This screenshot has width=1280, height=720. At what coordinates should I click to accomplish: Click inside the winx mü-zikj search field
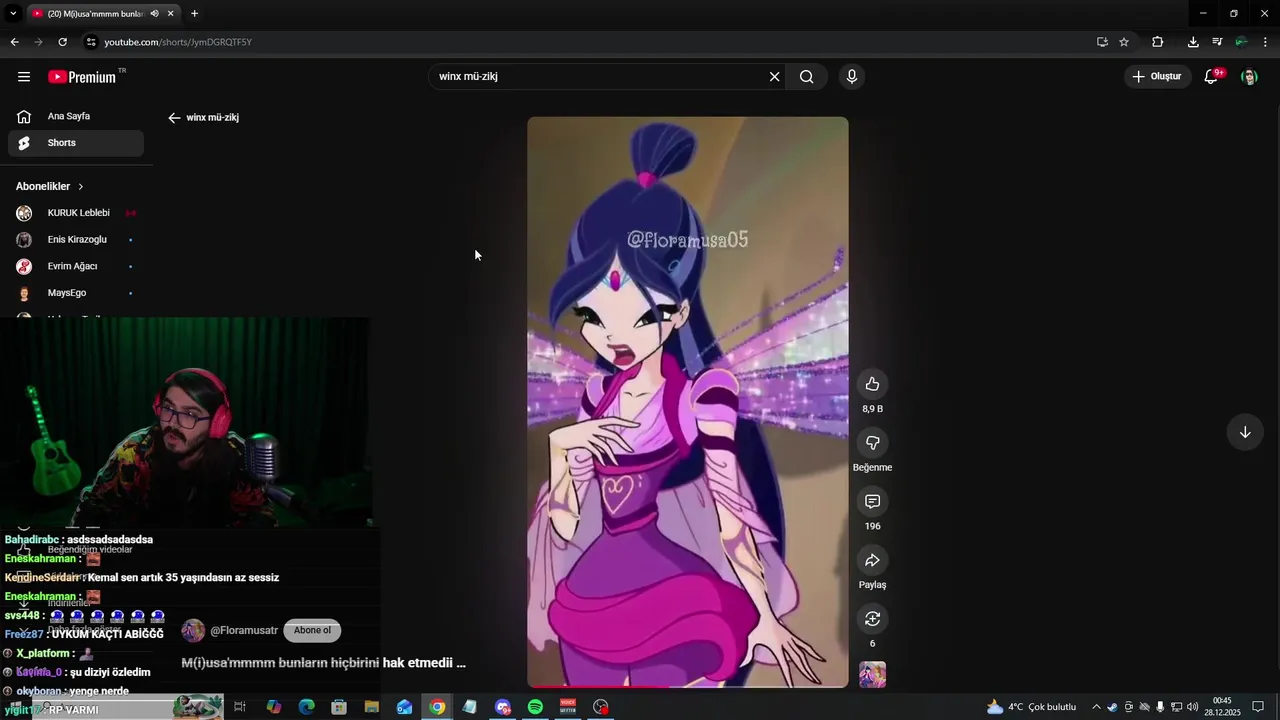pyautogui.click(x=600, y=77)
